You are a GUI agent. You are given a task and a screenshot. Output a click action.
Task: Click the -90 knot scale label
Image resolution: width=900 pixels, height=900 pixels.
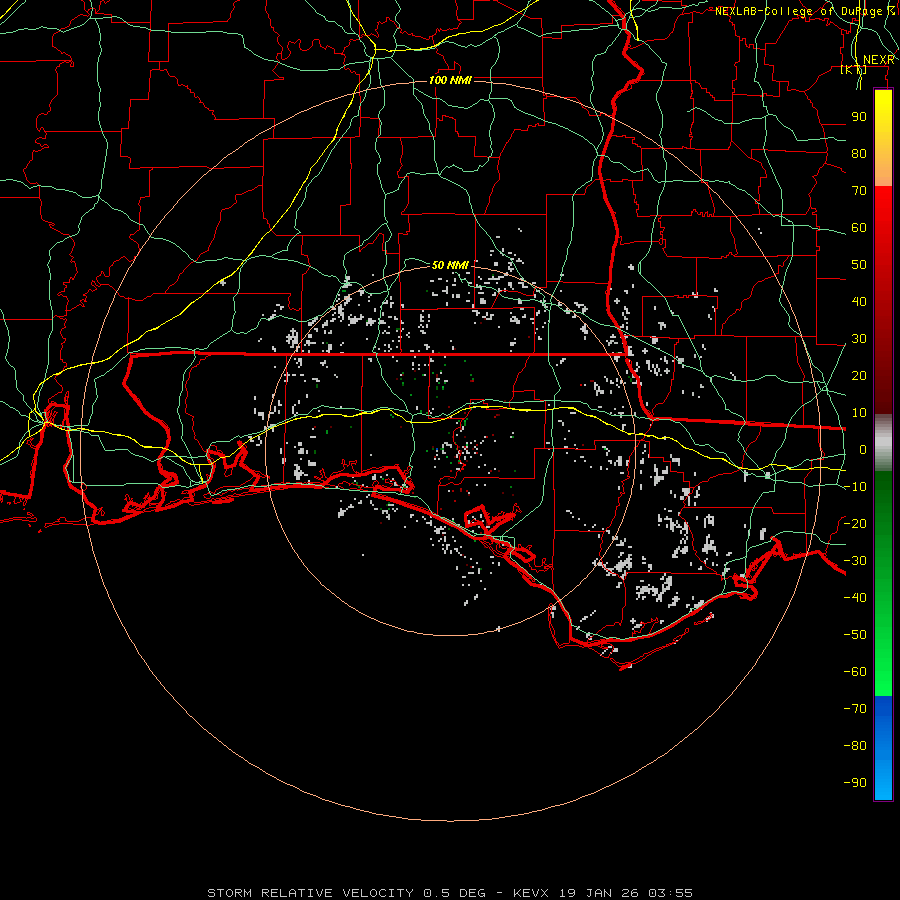855,783
